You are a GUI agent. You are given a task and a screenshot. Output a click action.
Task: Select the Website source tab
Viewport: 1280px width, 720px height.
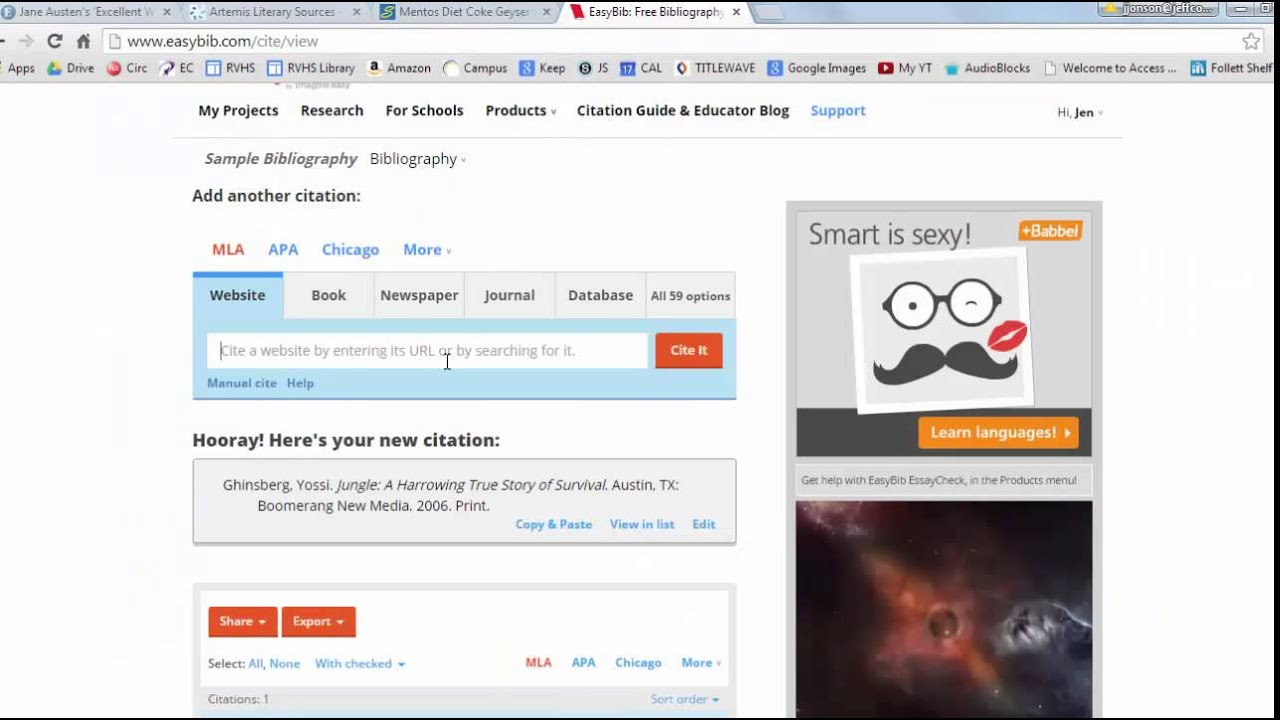click(238, 295)
